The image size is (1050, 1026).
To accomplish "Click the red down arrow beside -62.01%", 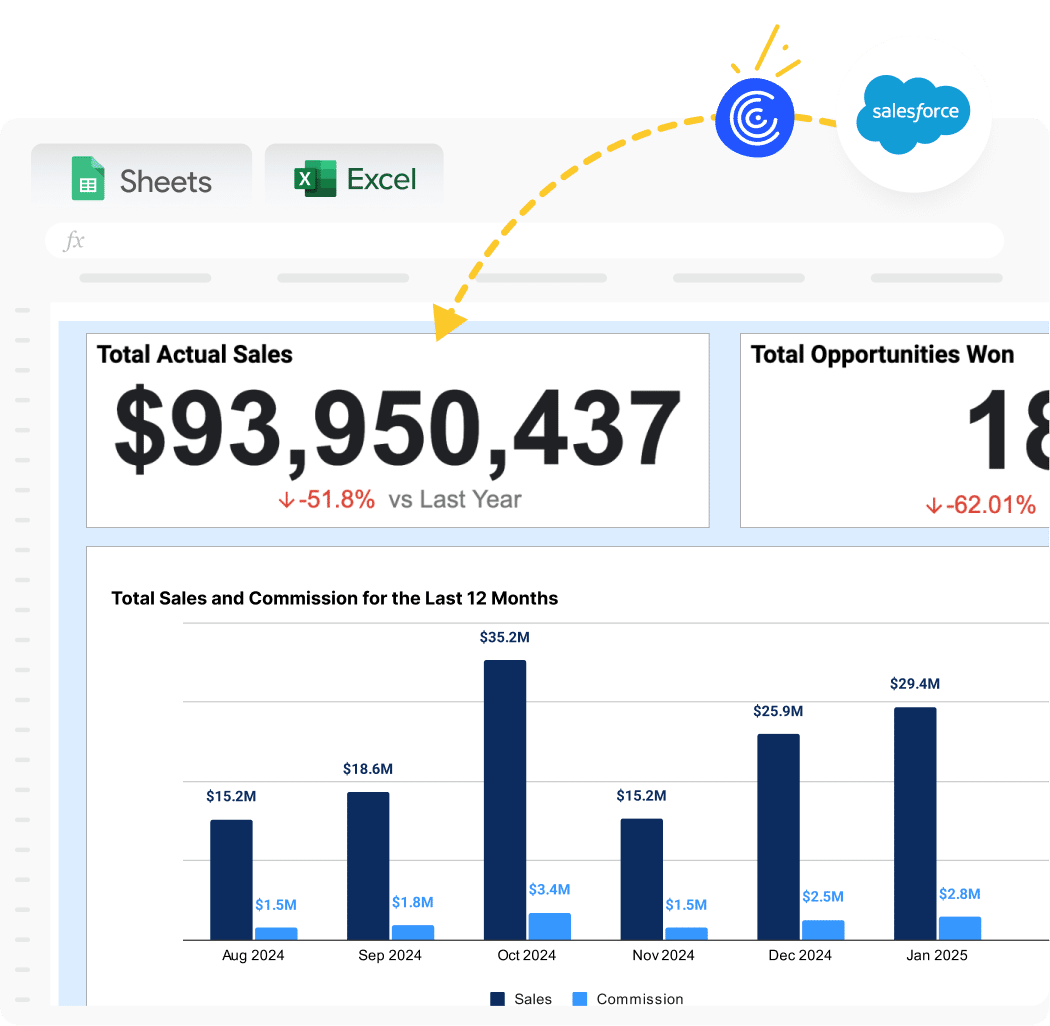I will click(x=934, y=506).
